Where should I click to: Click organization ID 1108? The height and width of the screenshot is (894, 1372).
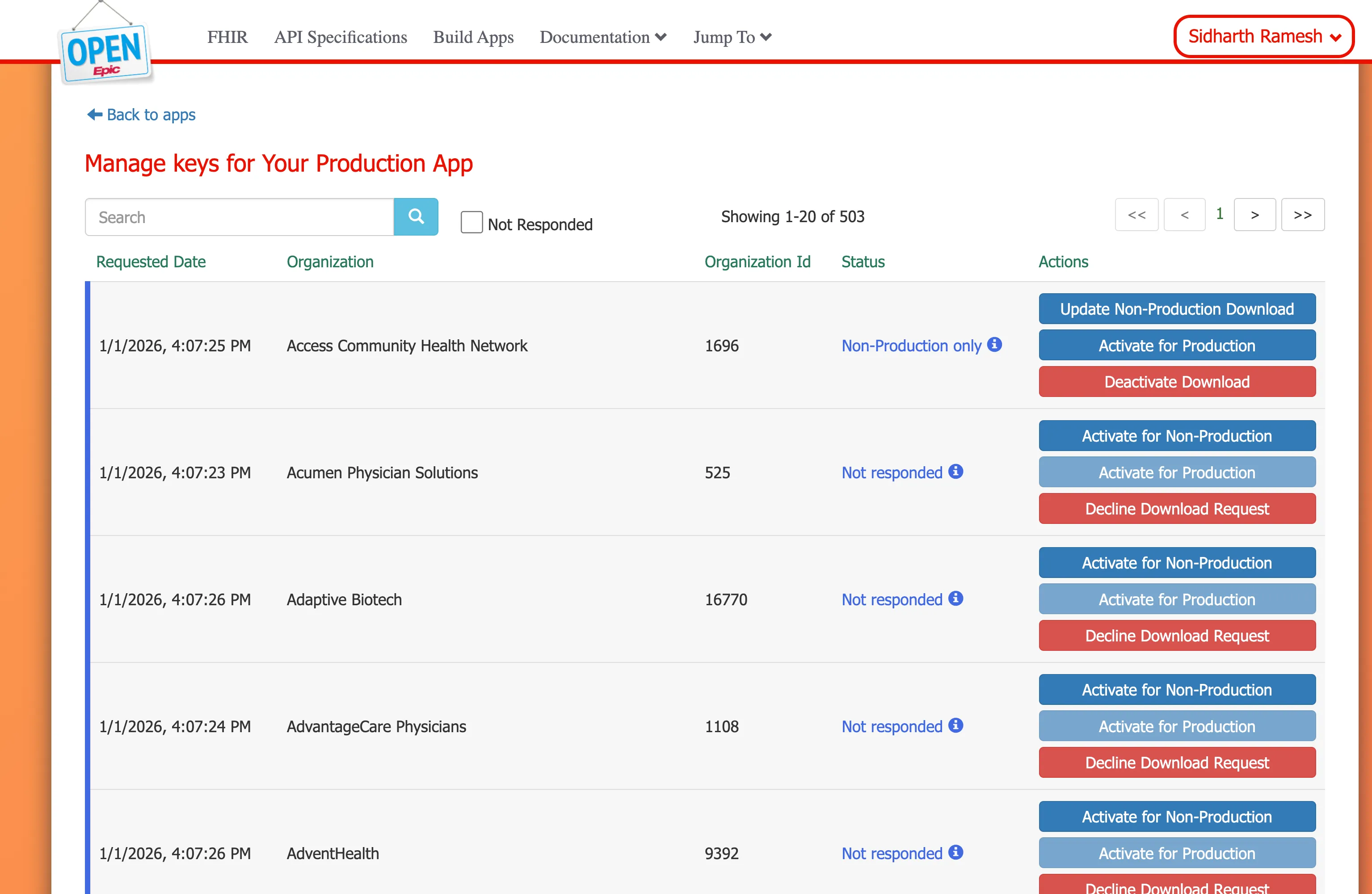click(721, 726)
